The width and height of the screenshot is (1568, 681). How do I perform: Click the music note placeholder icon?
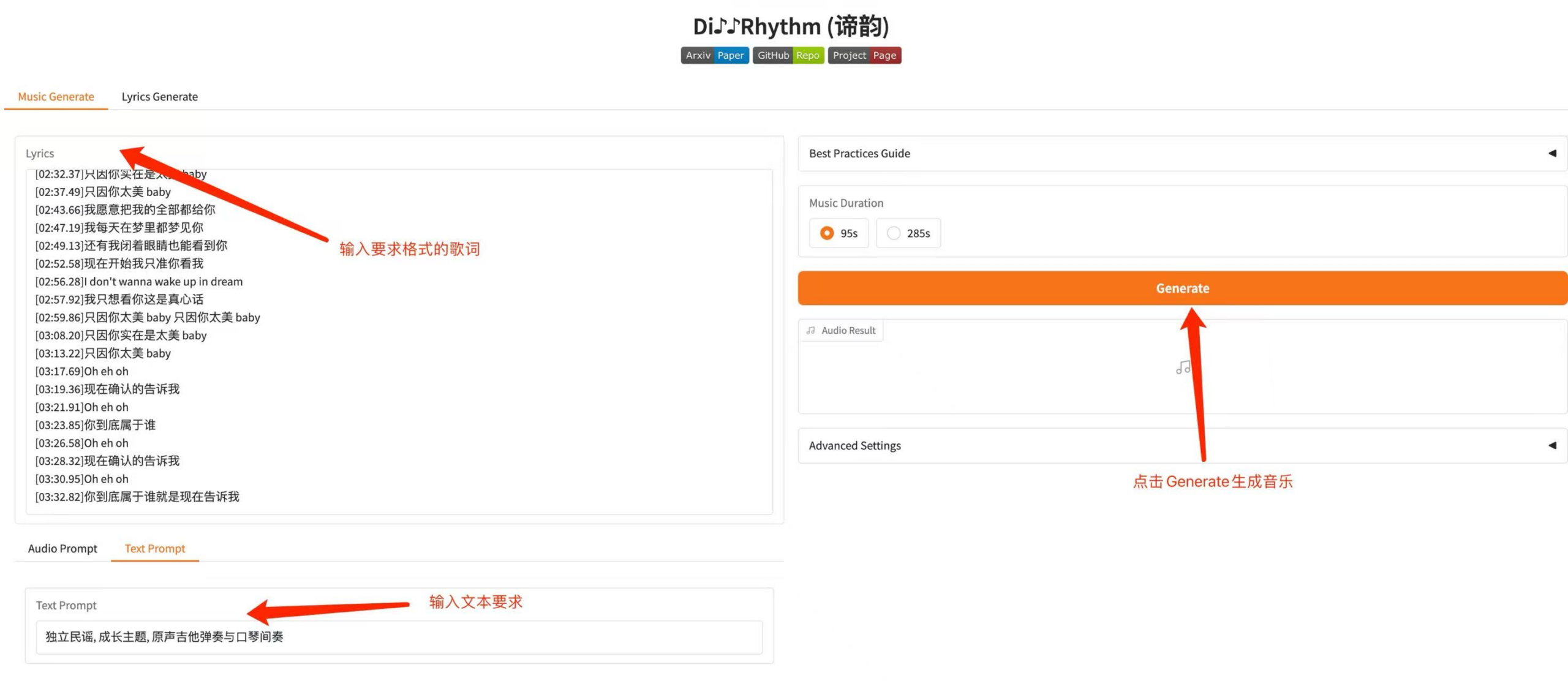(1182, 367)
